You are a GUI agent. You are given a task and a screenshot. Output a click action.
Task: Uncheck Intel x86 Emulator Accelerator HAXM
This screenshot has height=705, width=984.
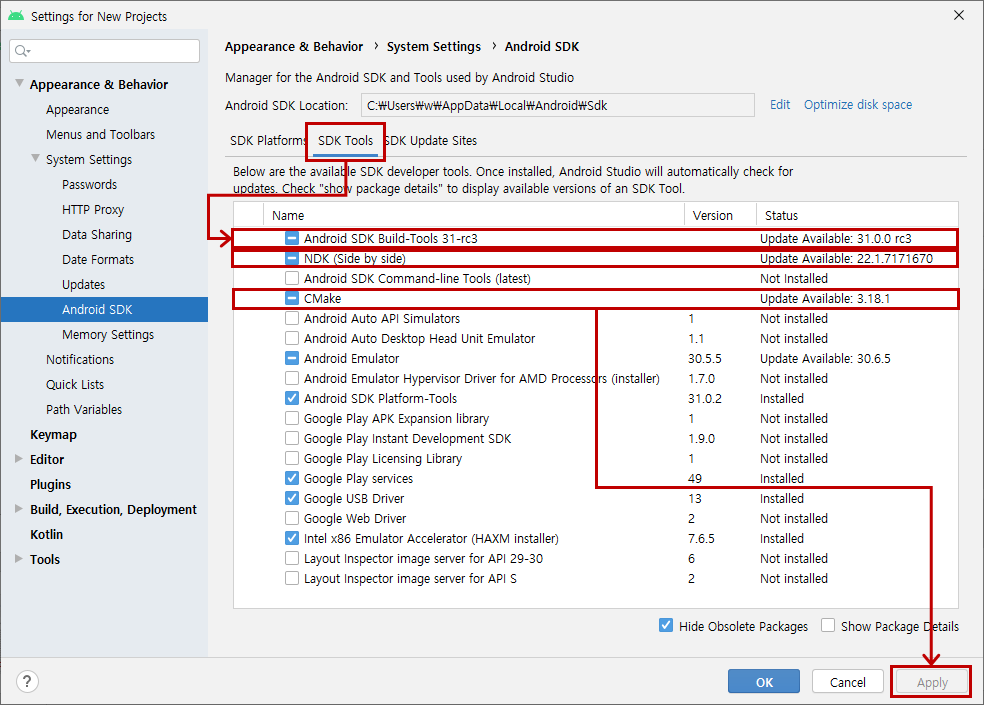[x=292, y=538]
